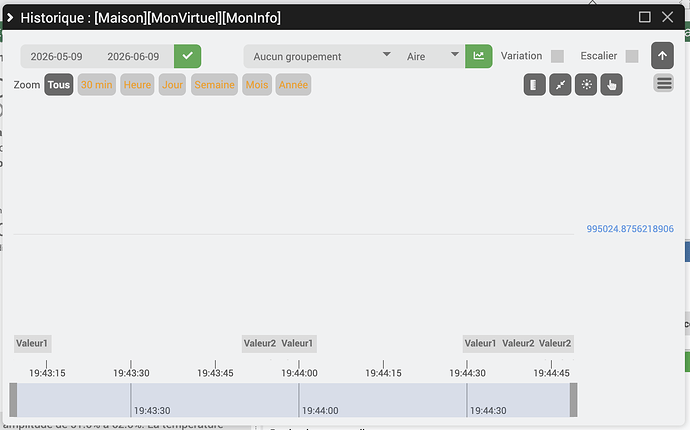Enable the Variation checkbox

click(x=557, y=56)
